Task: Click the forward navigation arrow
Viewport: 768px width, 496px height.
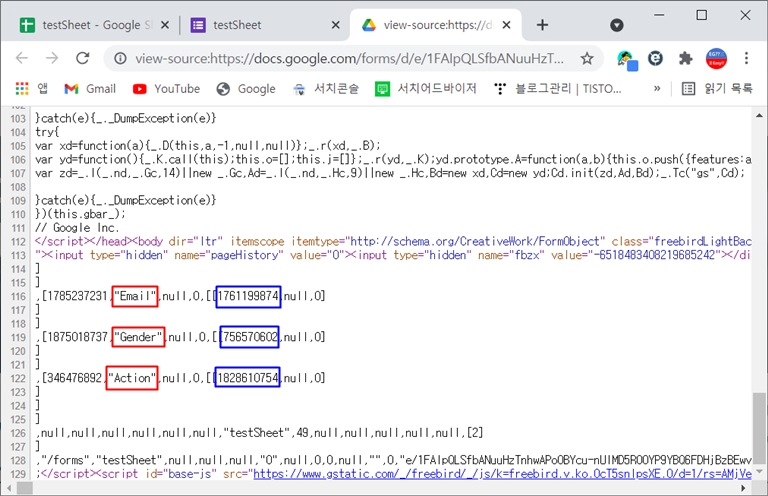Action: [x=52, y=58]
